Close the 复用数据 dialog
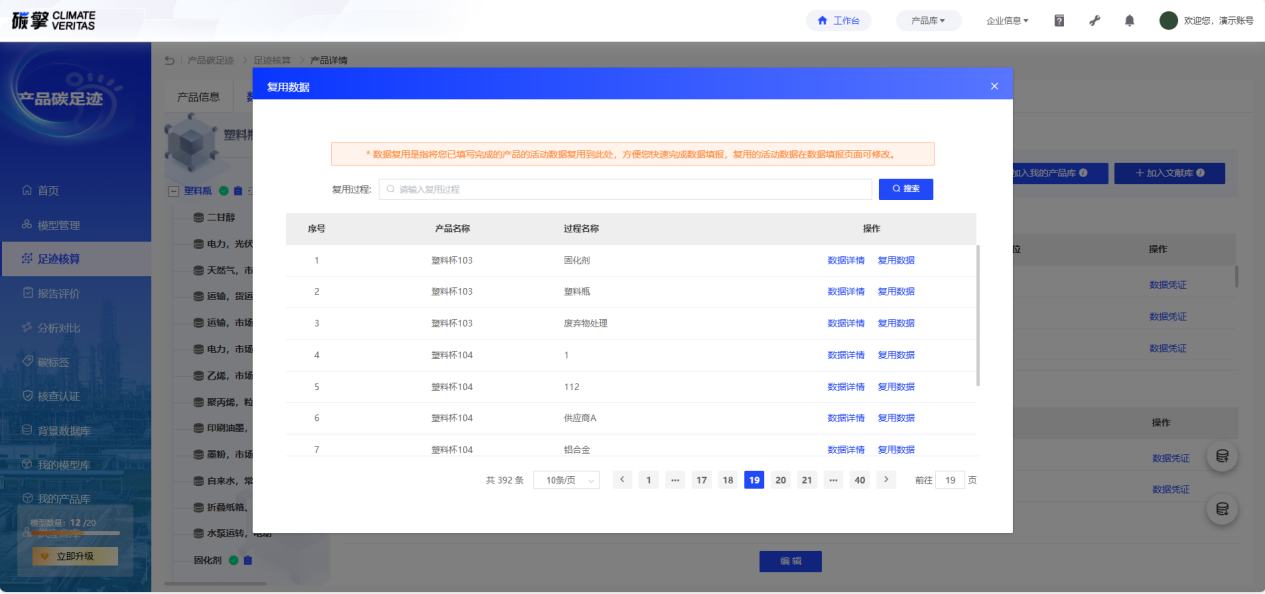Image resolution: width=1265 pixels, height=594 pixels. tap(994, 86)
